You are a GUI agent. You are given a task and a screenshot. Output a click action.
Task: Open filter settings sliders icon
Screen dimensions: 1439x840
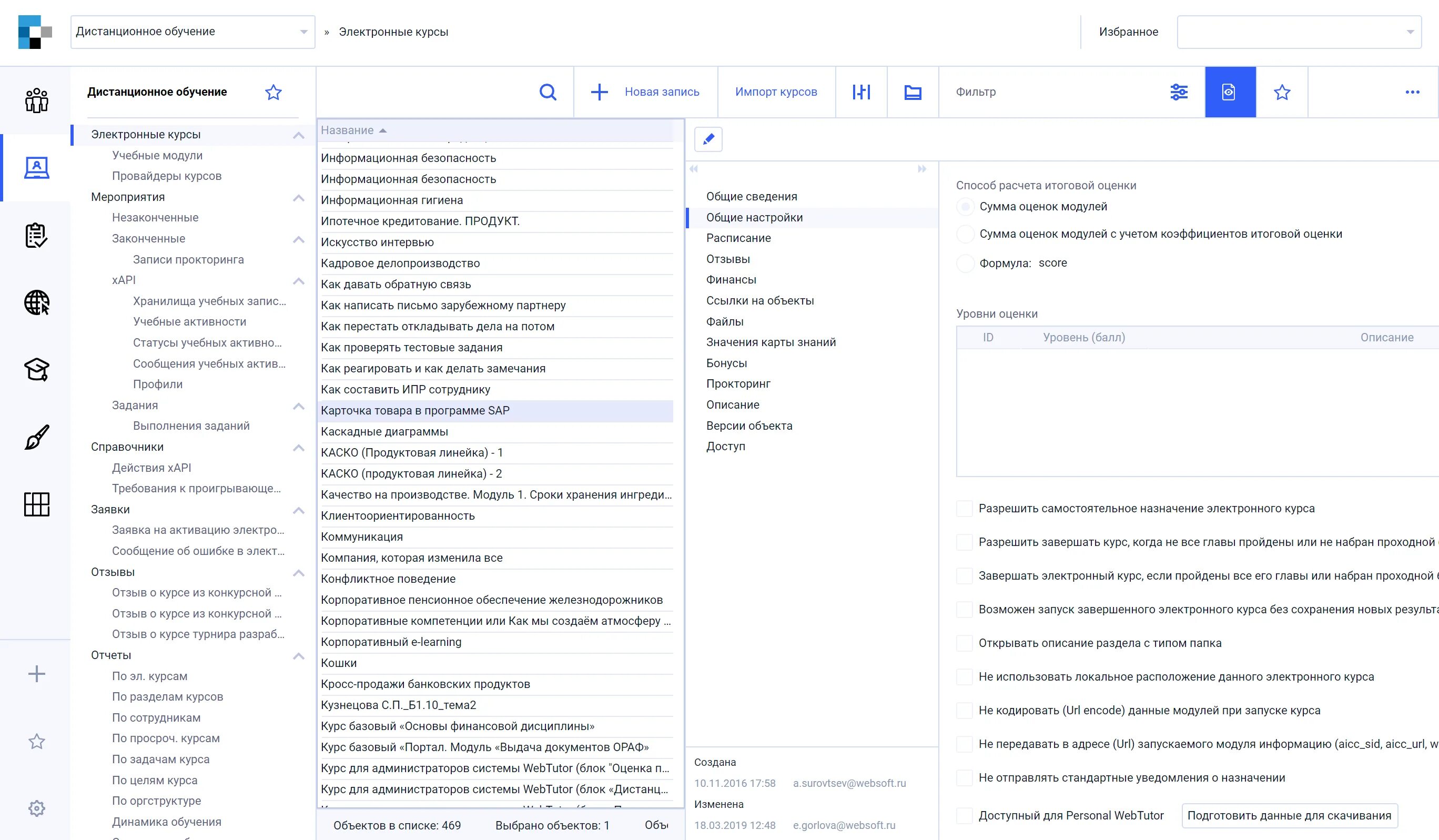tap(1179, 92)
